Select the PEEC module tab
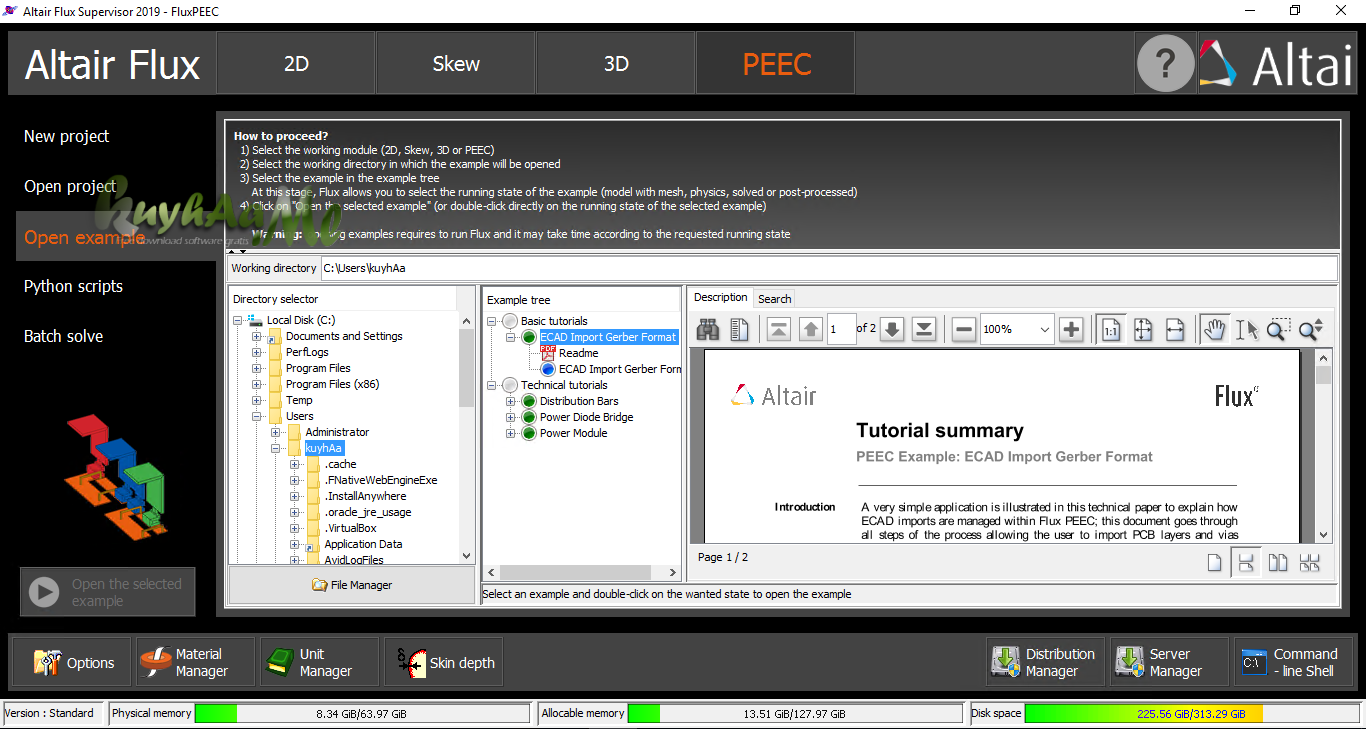 click(x=776, y=63)
